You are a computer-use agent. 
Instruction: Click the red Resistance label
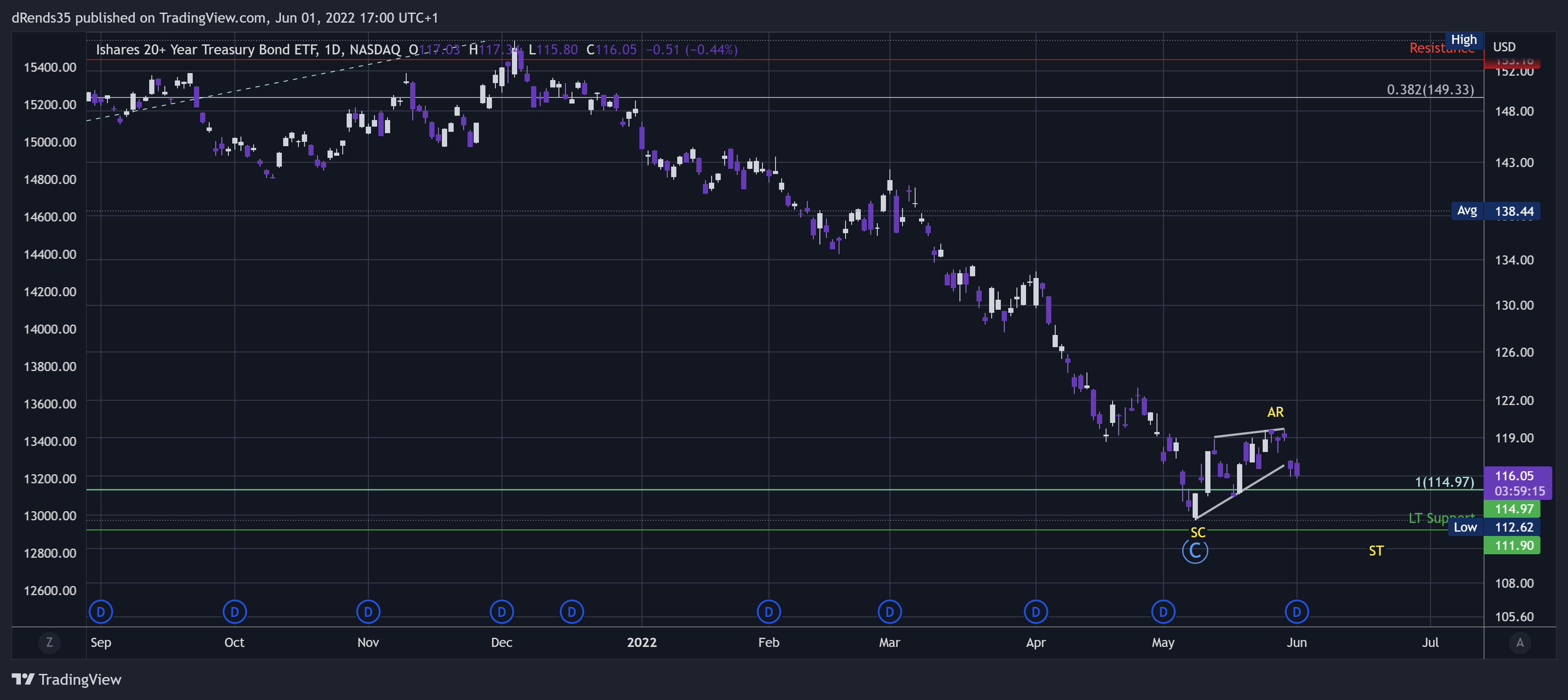pos(1441,48)
